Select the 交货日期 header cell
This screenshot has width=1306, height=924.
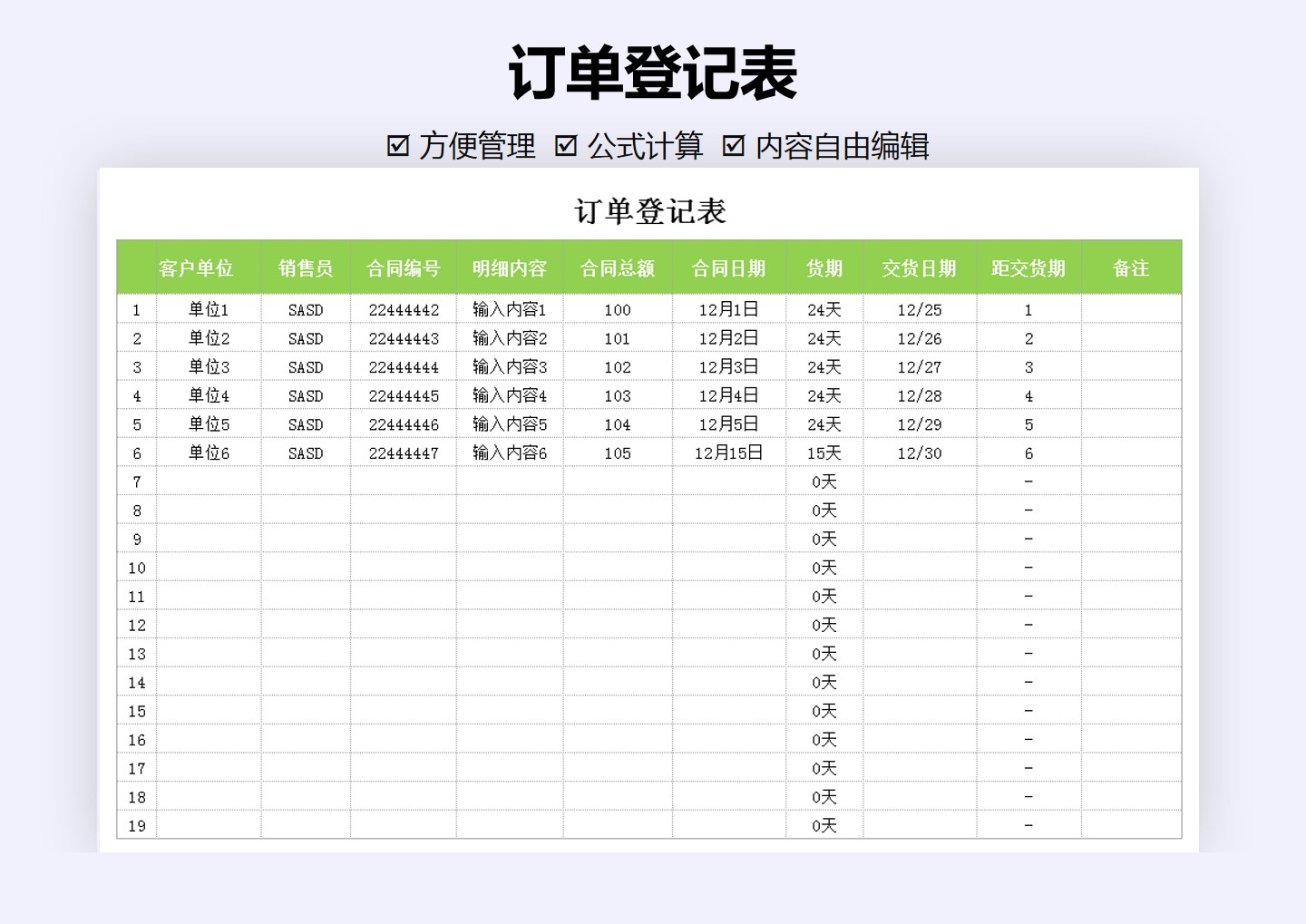[919, 268]
